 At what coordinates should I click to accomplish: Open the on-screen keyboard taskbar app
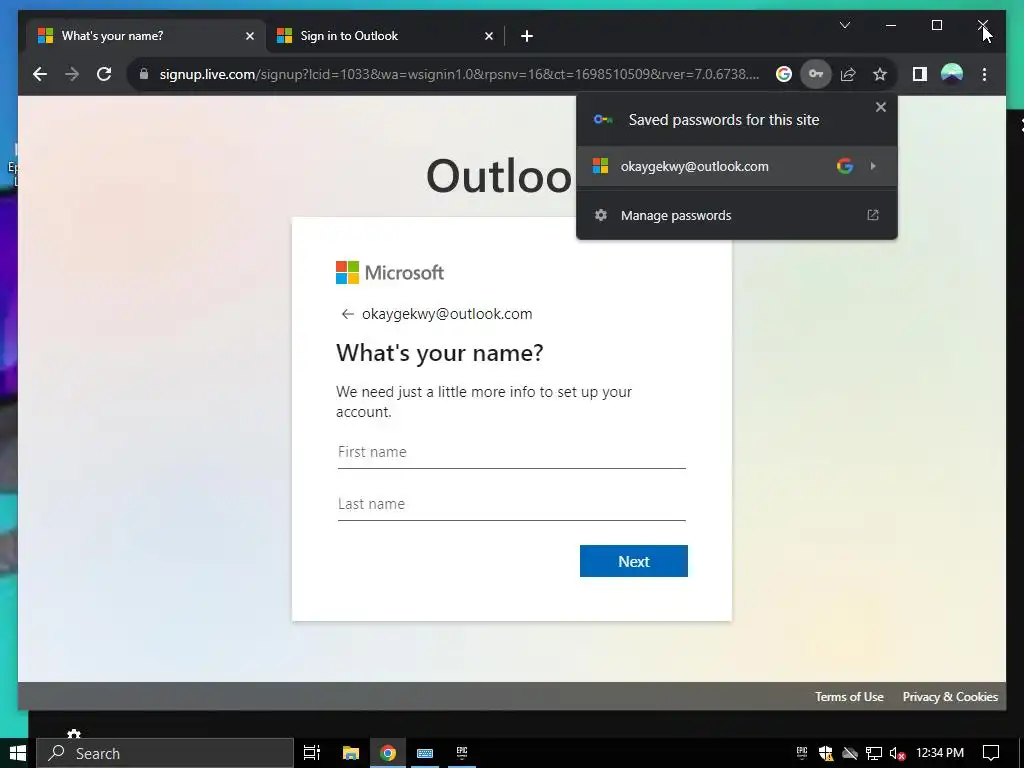tap(425, 753)
